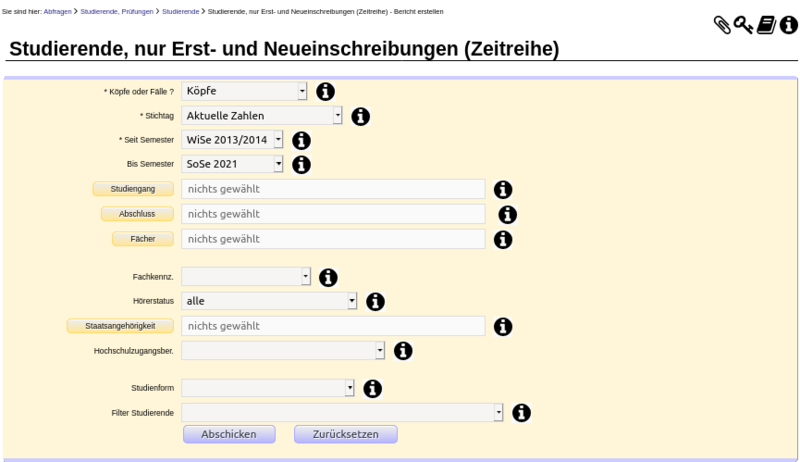The width and height of the screenshot is (800, 462).
Task: Open Bis Semester dropdown SoSe 2021
Action: [x=232, y=164]
